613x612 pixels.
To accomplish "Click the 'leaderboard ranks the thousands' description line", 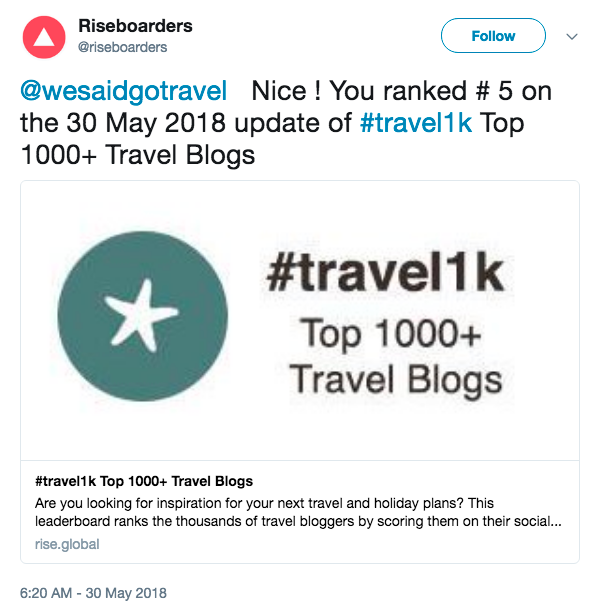I will click(298, 521).
